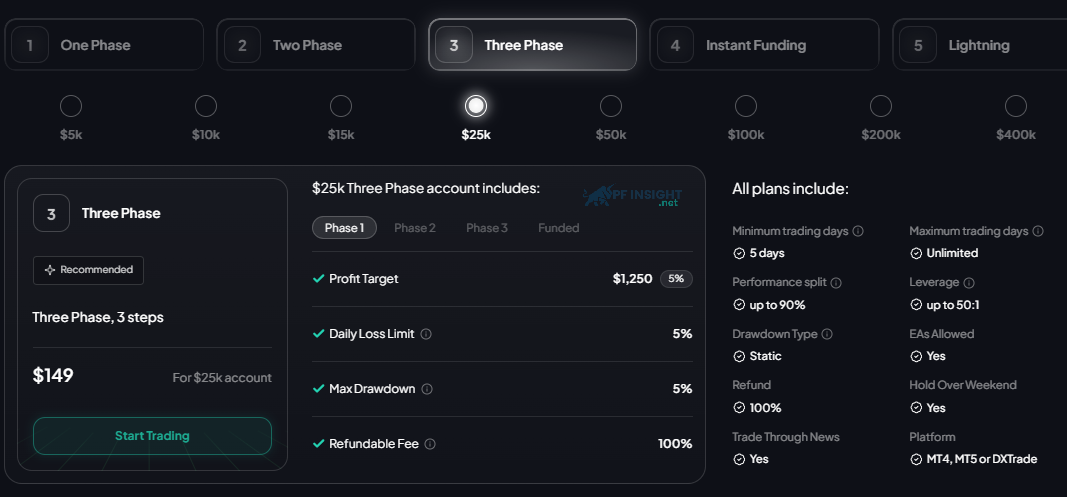
Task: Click info icon next to Daily Loss Limit
Action: pyautogui.click(x=426, y=334)
